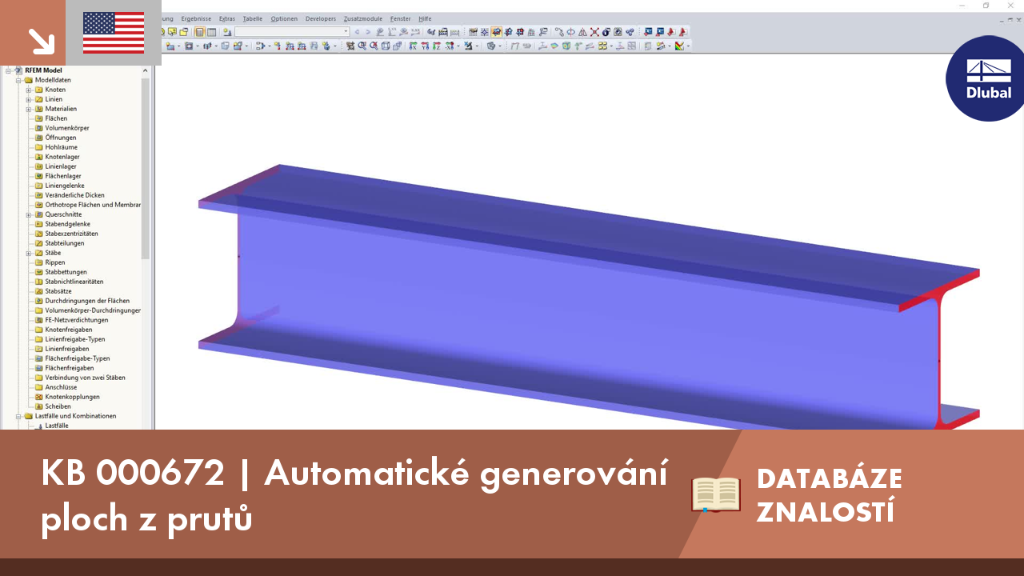Click the open book knowledge base icon

click(716, 494)
